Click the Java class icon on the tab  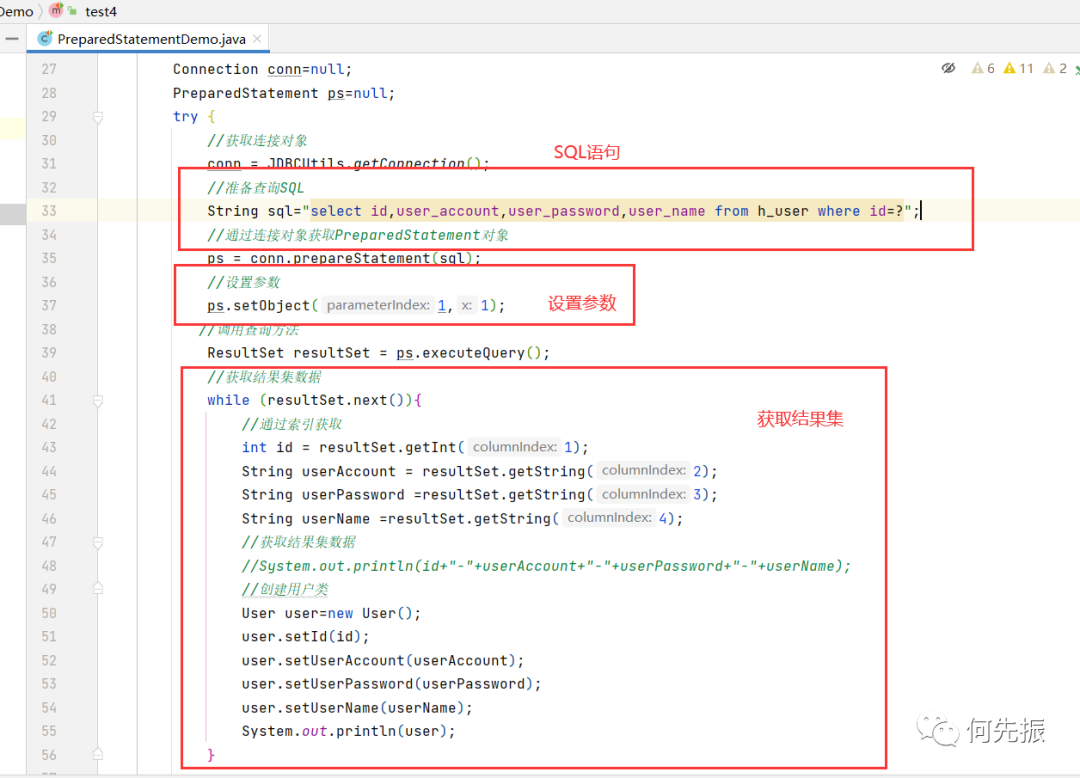pos(45,39)
